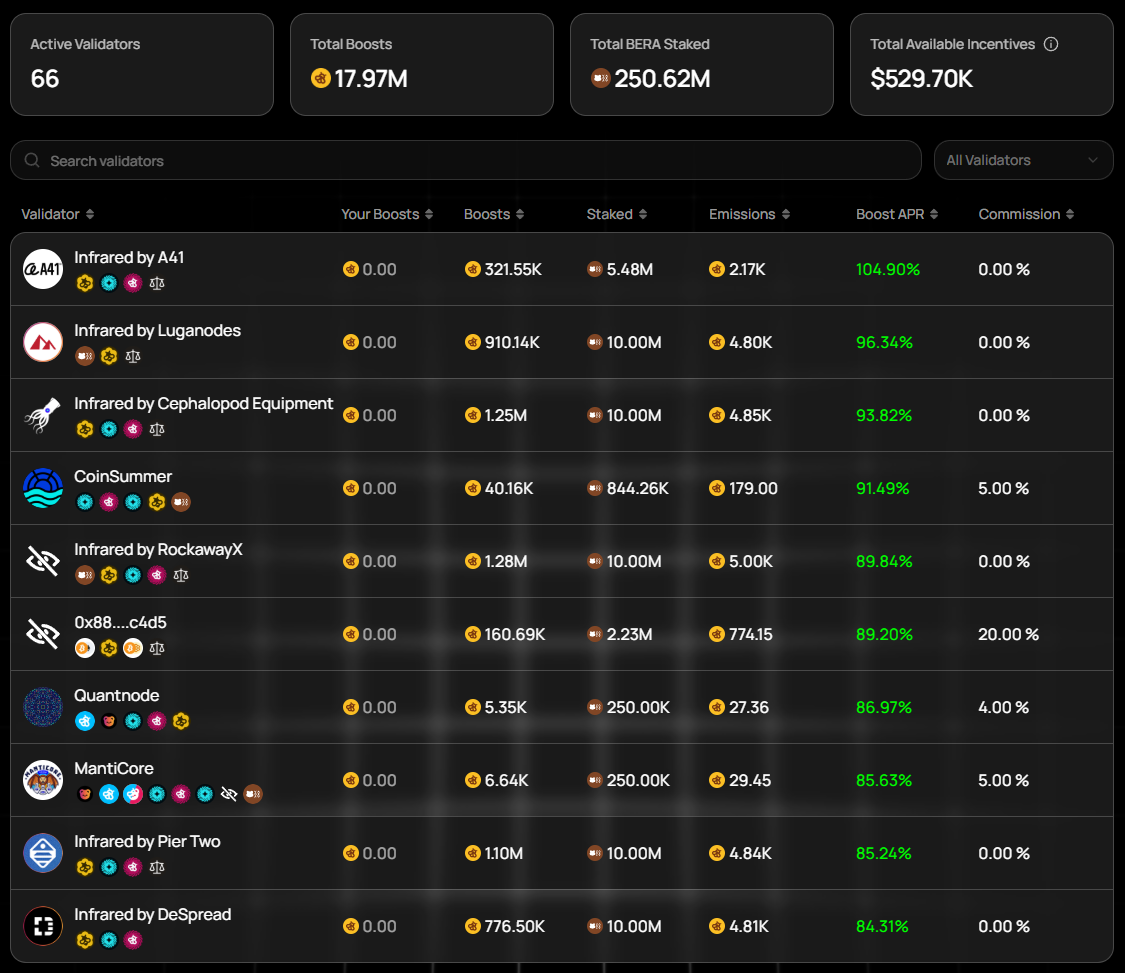Click the CoinSummer wave logo
The image size is (1125, 973).
click(x=43, y=488)
